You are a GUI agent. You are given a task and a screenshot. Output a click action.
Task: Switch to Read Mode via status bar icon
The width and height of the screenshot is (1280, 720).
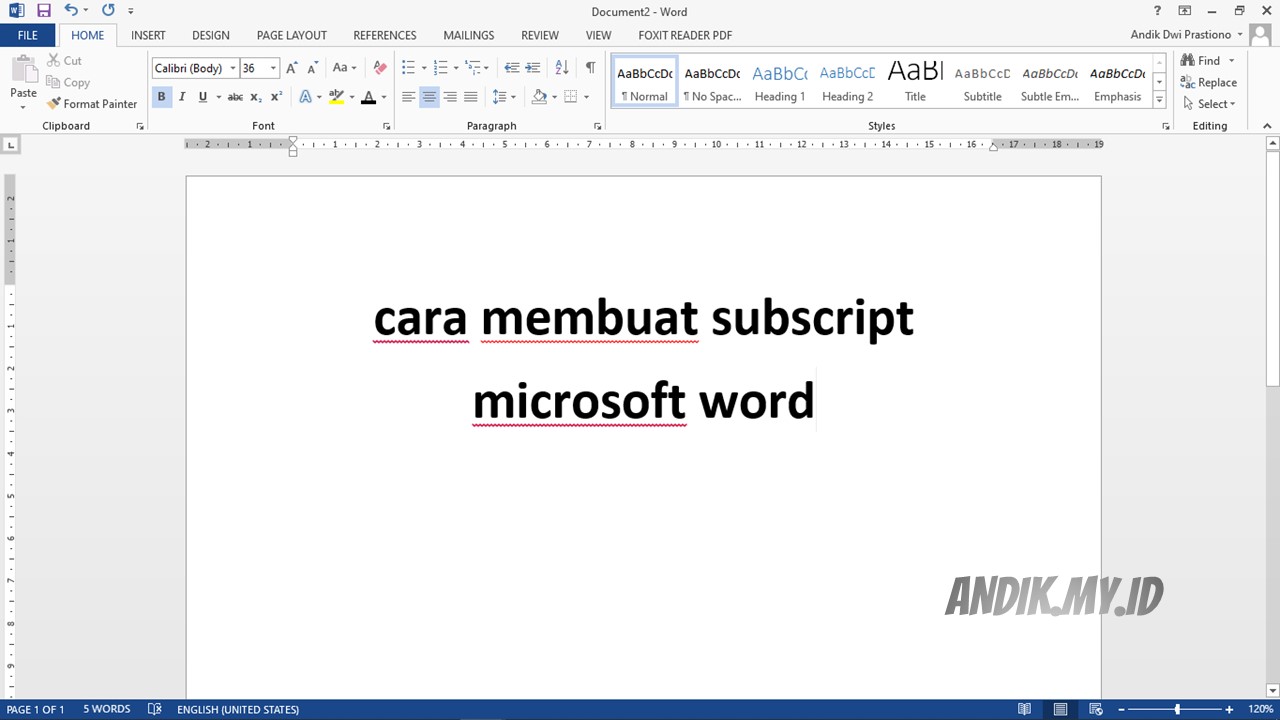(x=1024, y=708)
